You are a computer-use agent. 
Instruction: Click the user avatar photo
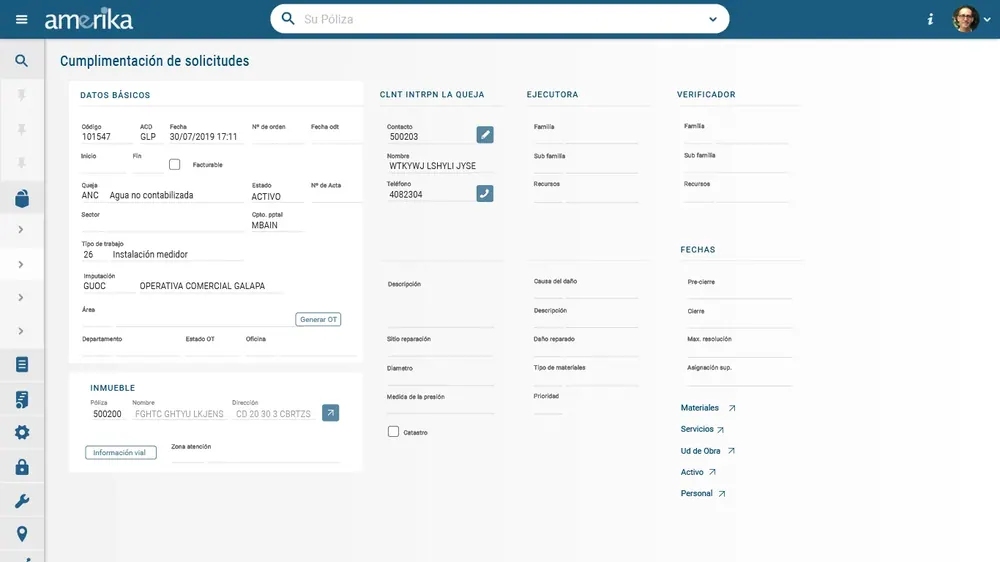[965, 19]
